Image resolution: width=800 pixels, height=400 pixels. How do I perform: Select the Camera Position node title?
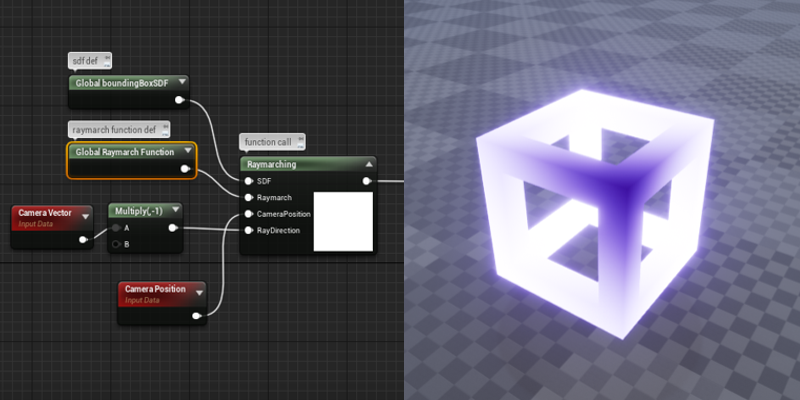(155, 289)
